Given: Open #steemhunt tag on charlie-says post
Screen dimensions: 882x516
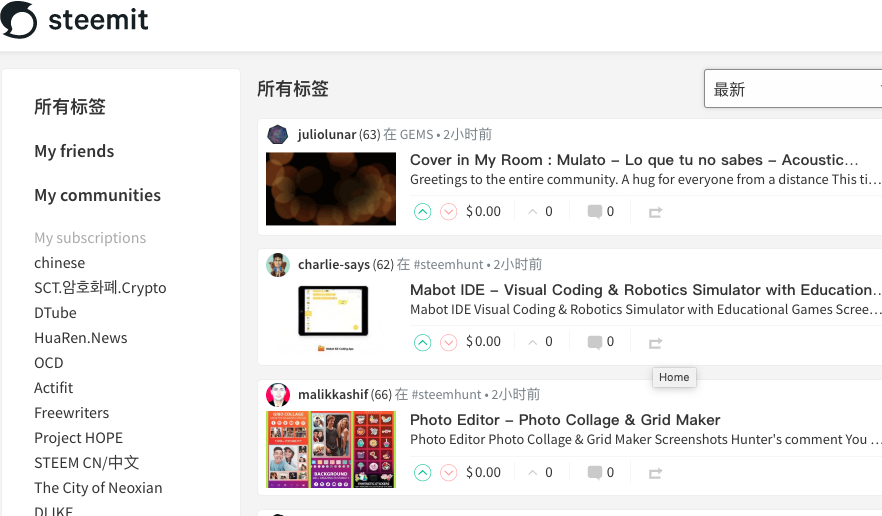Looking at the screenshot, I should coord(448,264).
